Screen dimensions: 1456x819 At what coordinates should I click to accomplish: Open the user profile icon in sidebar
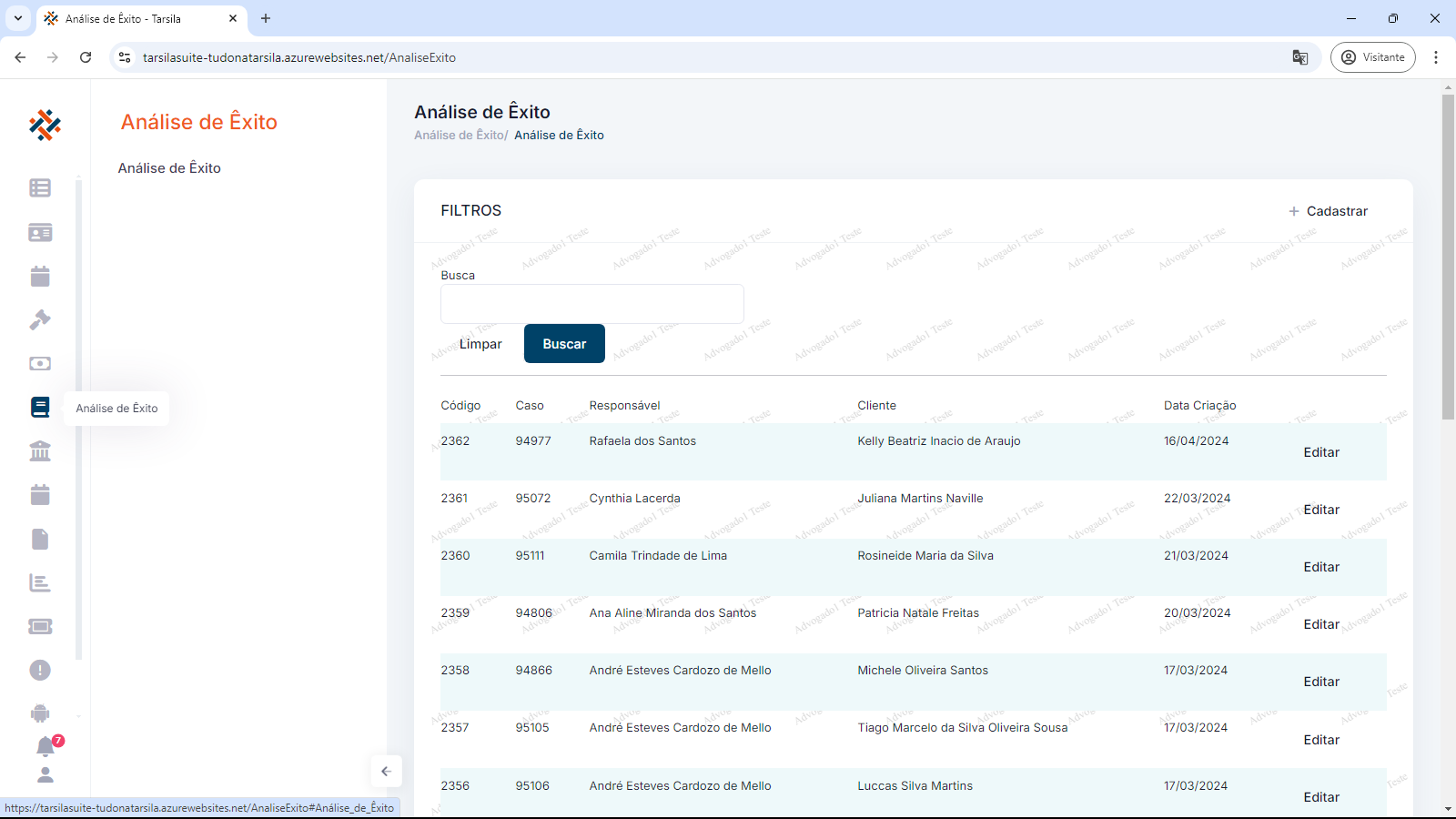tap(45, 775)
